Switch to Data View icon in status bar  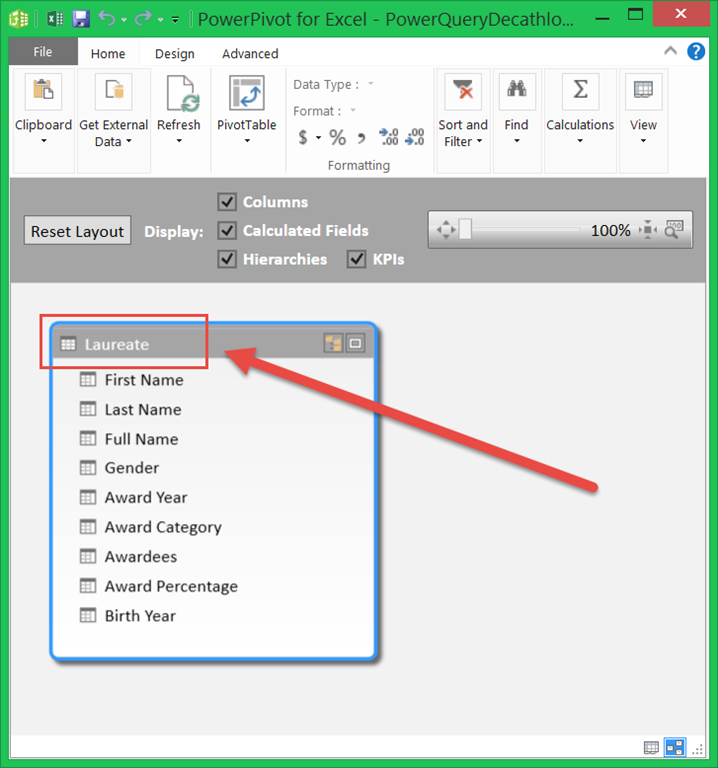pyautogui.click(x=651, y=747)
